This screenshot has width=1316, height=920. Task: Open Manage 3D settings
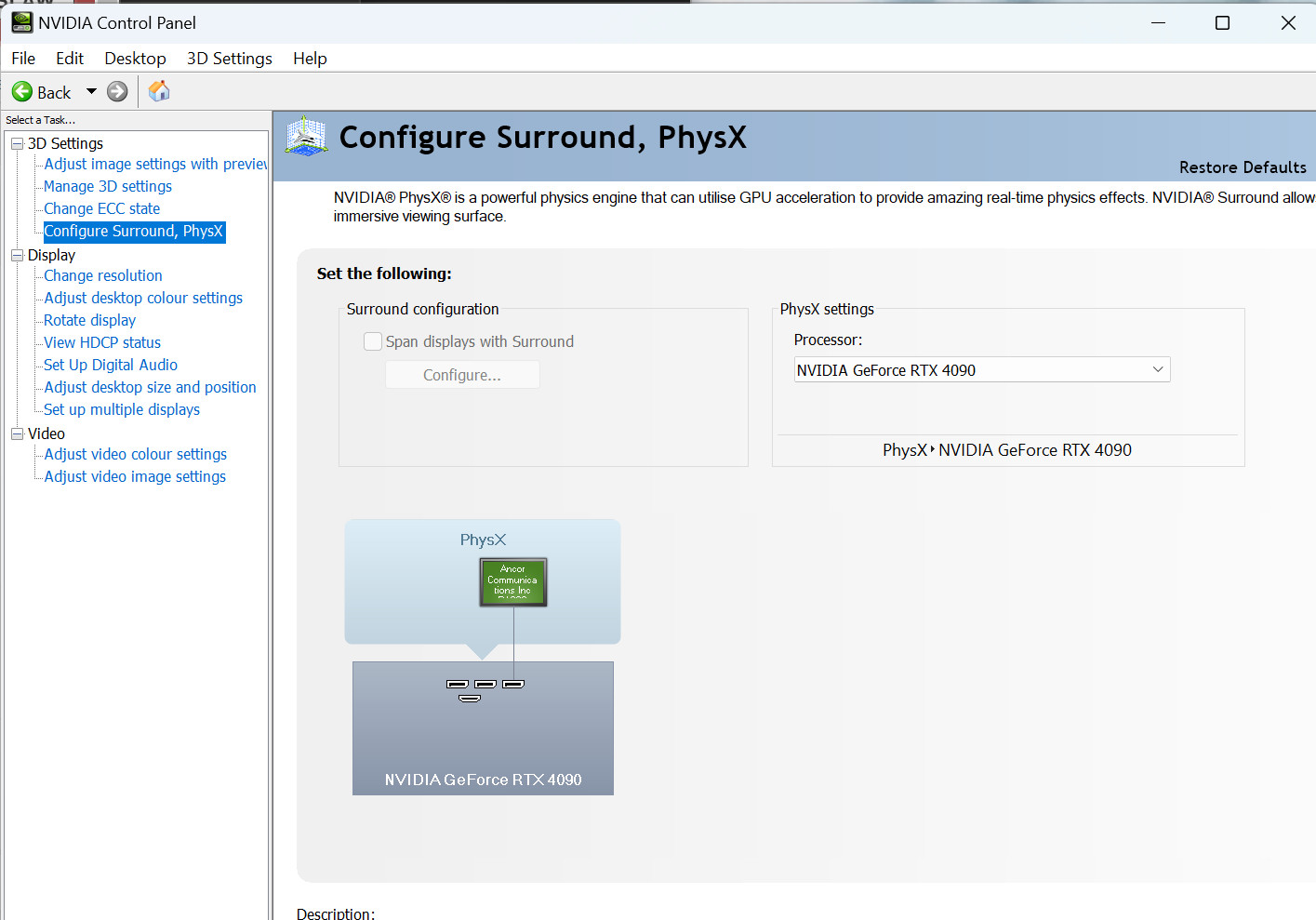pyautogui.click(x=108, y=186)
